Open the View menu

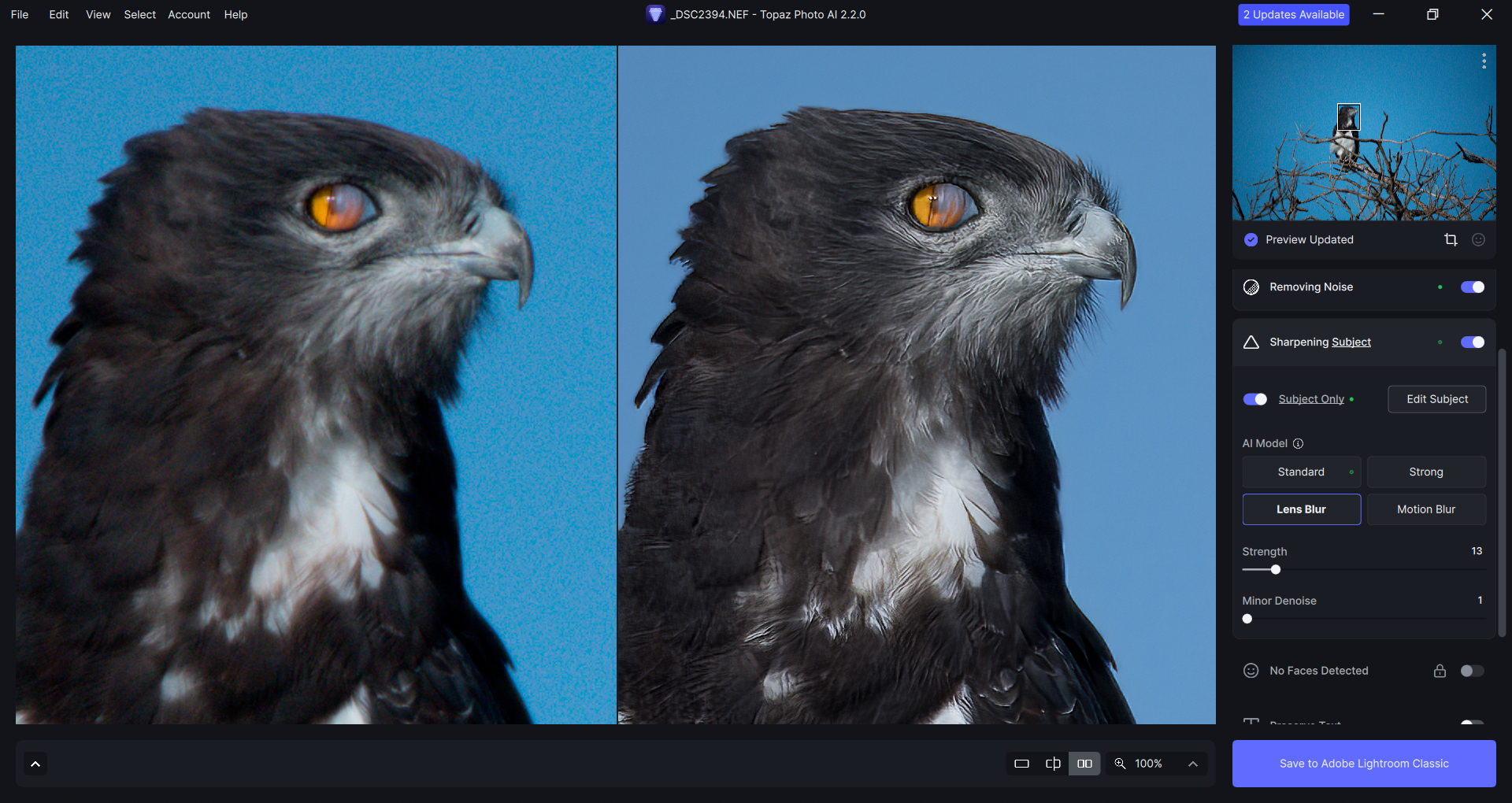pyautogui.click(x=98, y=15)
